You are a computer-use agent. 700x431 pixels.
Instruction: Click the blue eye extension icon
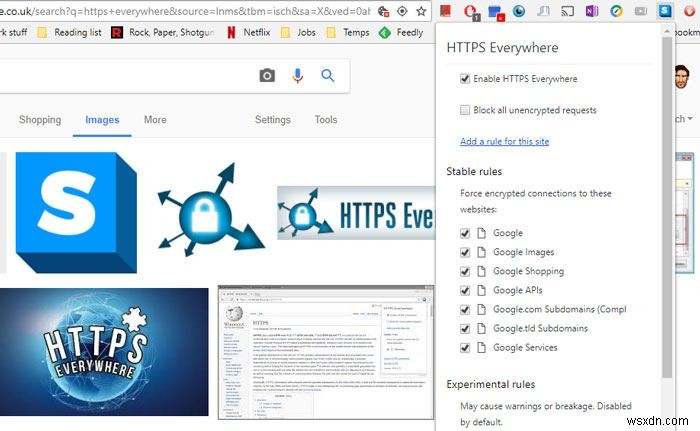[x=519, y=11]
